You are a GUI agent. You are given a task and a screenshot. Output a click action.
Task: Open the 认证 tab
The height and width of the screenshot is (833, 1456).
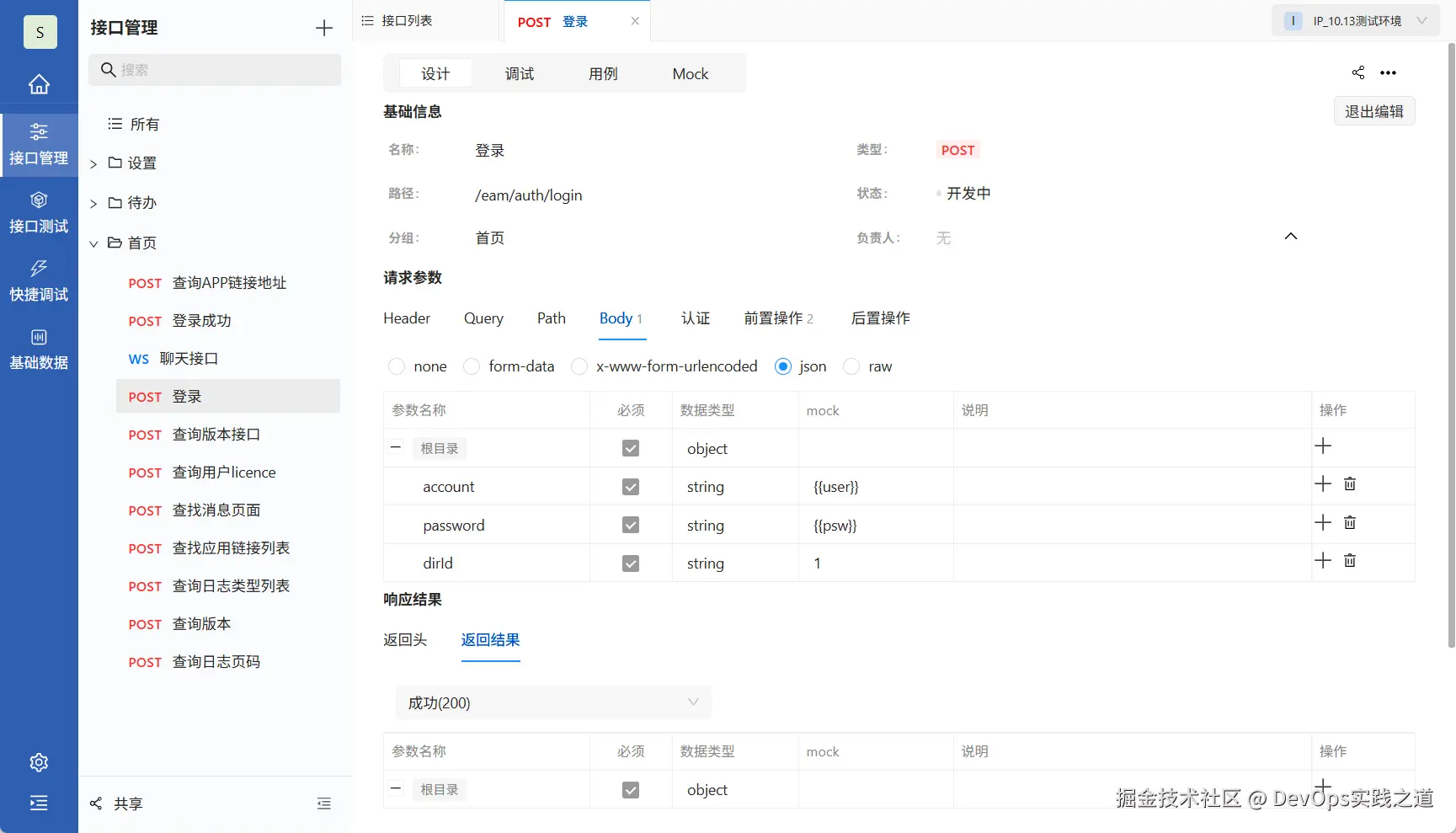pyautogui.click(x=696, y=318)
